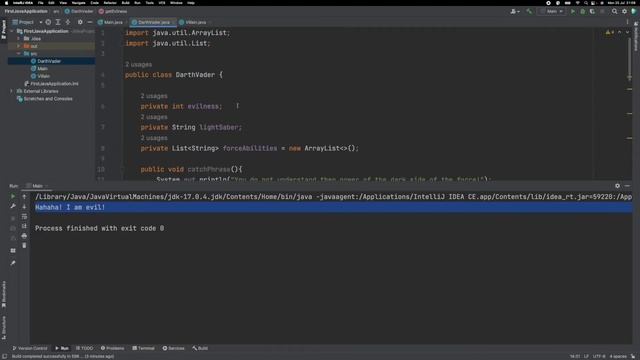
Task: Open the user account icon menu
Action: pyautogui.click(x=514, y=11)
